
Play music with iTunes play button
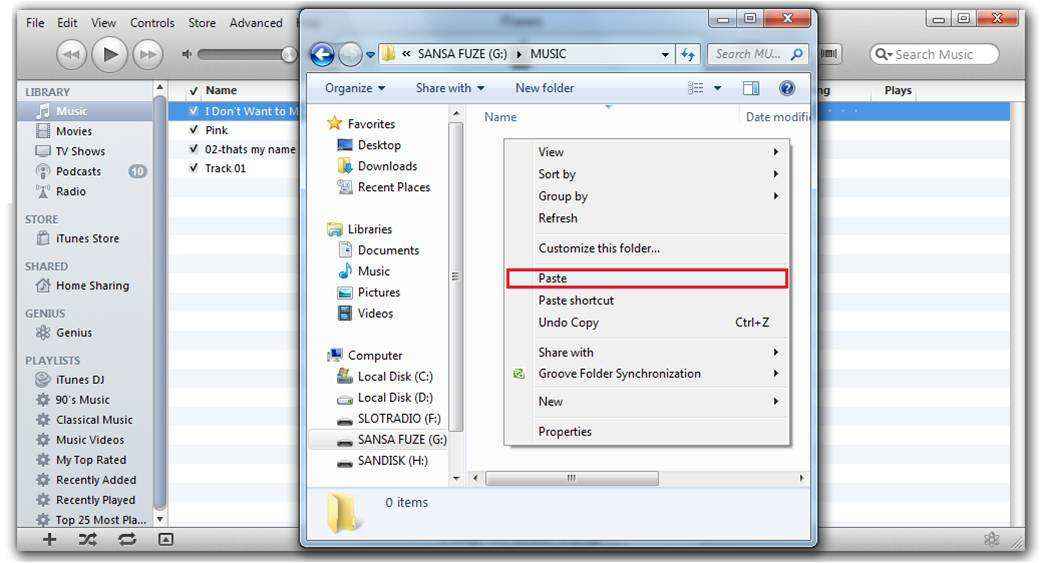coord(109,54)
